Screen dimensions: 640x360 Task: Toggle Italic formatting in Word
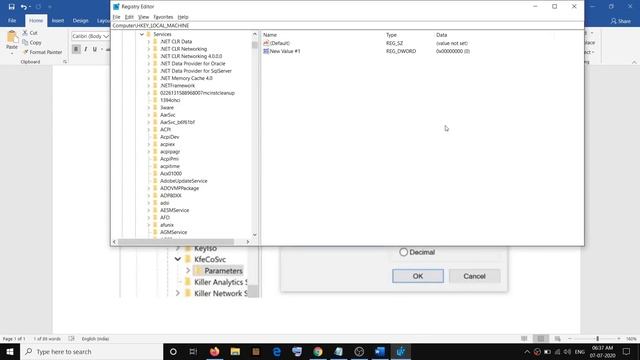[85, 49]
